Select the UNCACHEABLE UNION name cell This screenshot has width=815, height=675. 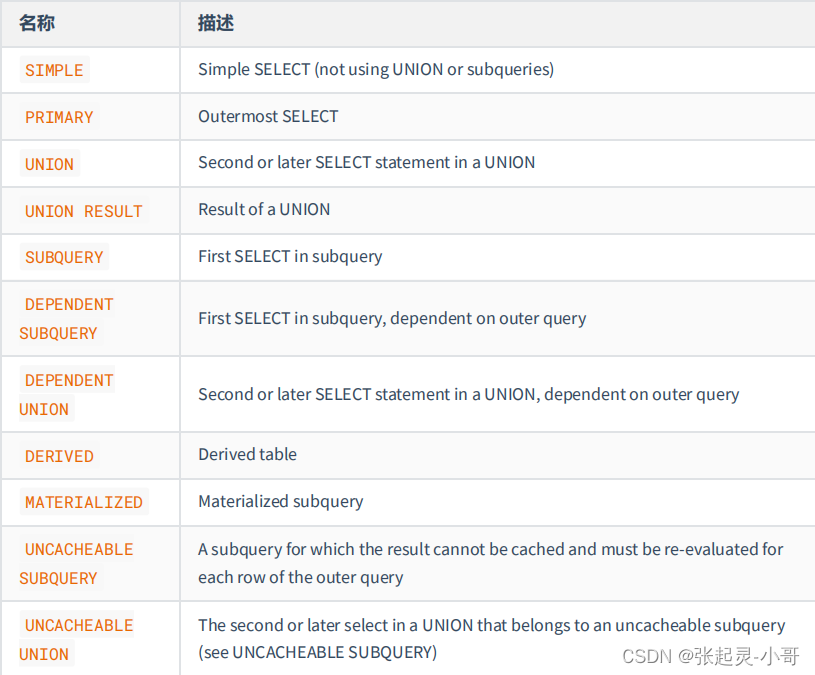click(76, 639)
